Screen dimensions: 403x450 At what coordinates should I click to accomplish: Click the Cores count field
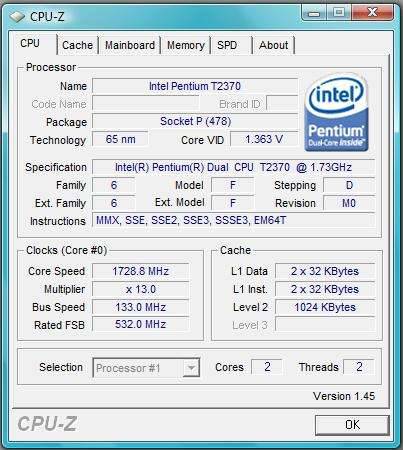click(267, 367)
